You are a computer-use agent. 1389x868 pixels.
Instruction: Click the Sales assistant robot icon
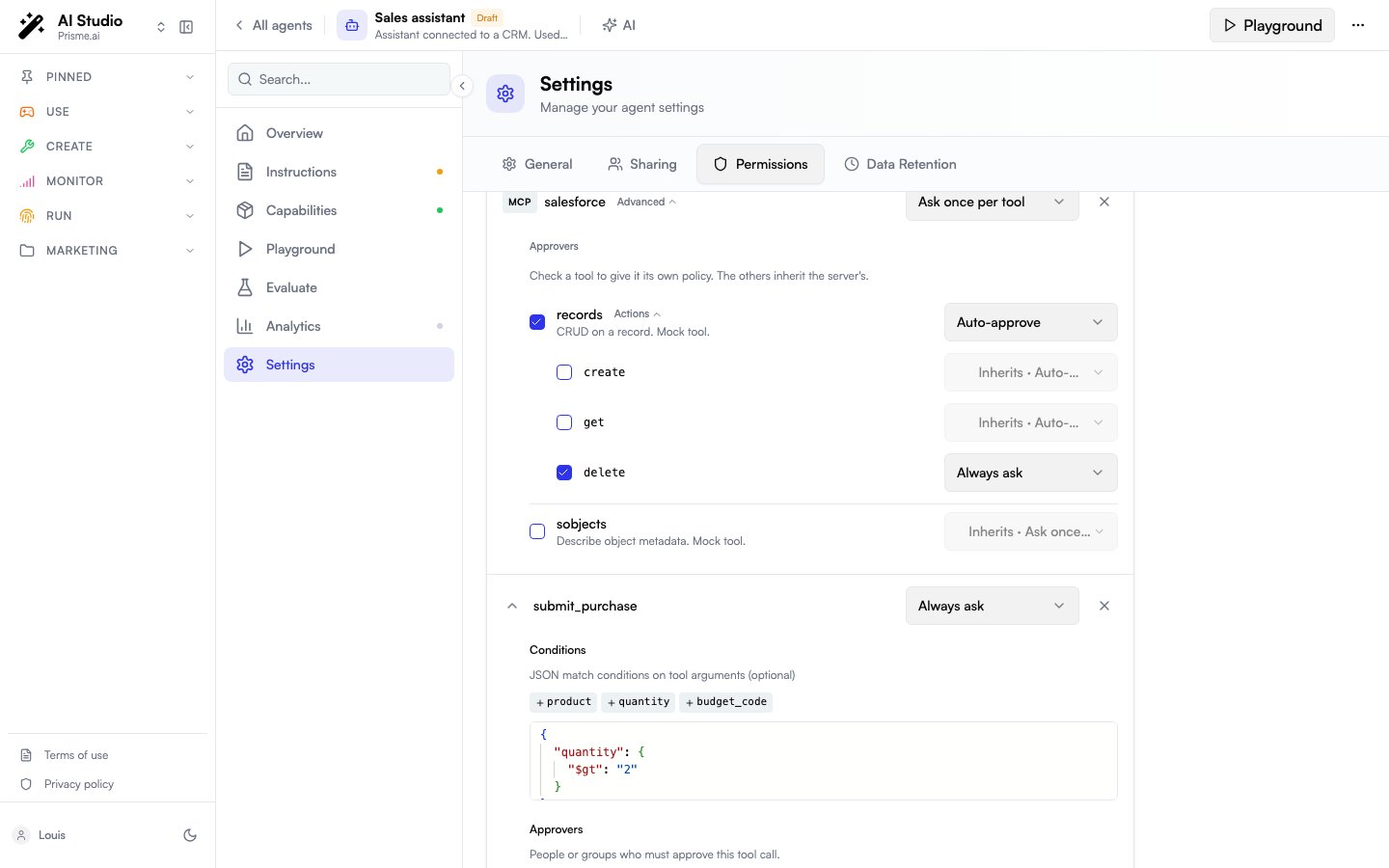pyautogui.click(x=352, y=26)
